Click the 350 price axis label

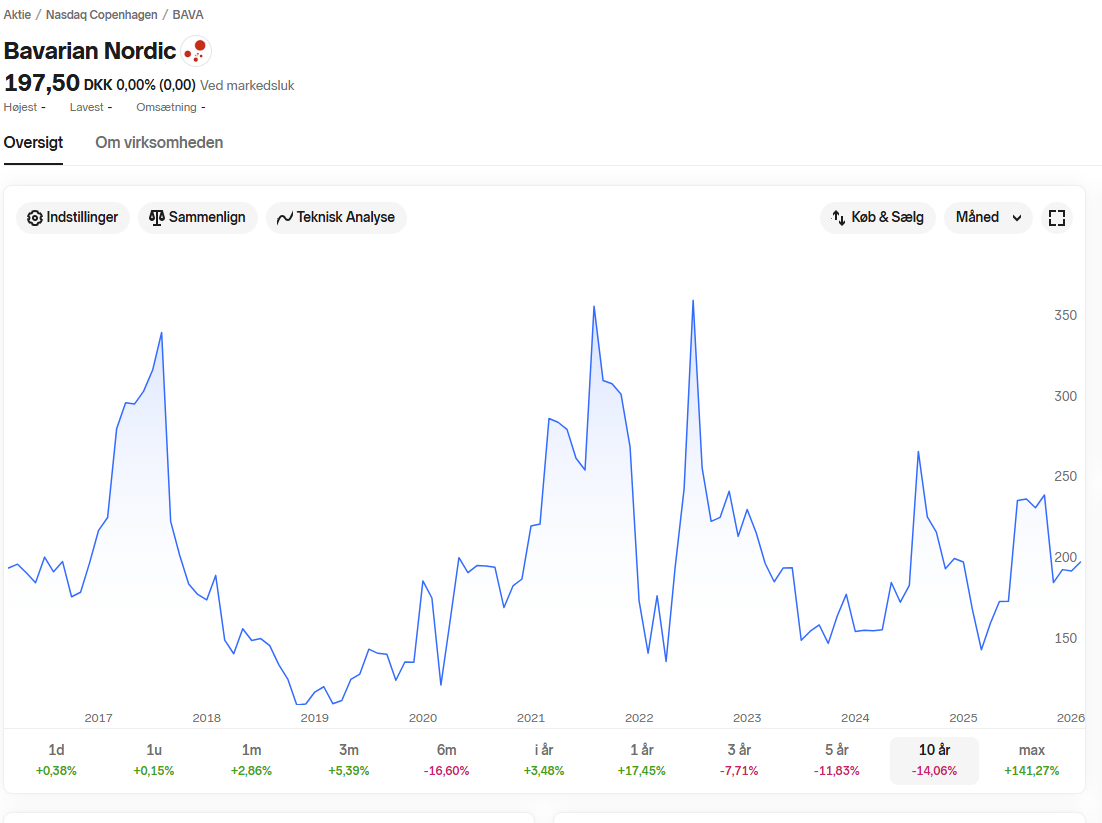[1065, 316]
